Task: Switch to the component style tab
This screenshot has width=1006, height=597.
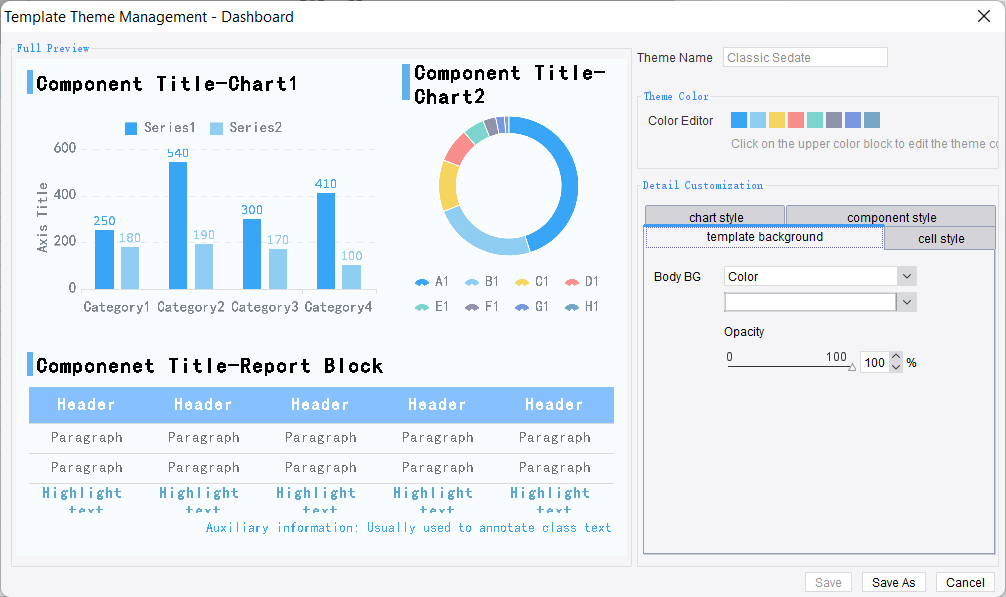Action: 891,216
